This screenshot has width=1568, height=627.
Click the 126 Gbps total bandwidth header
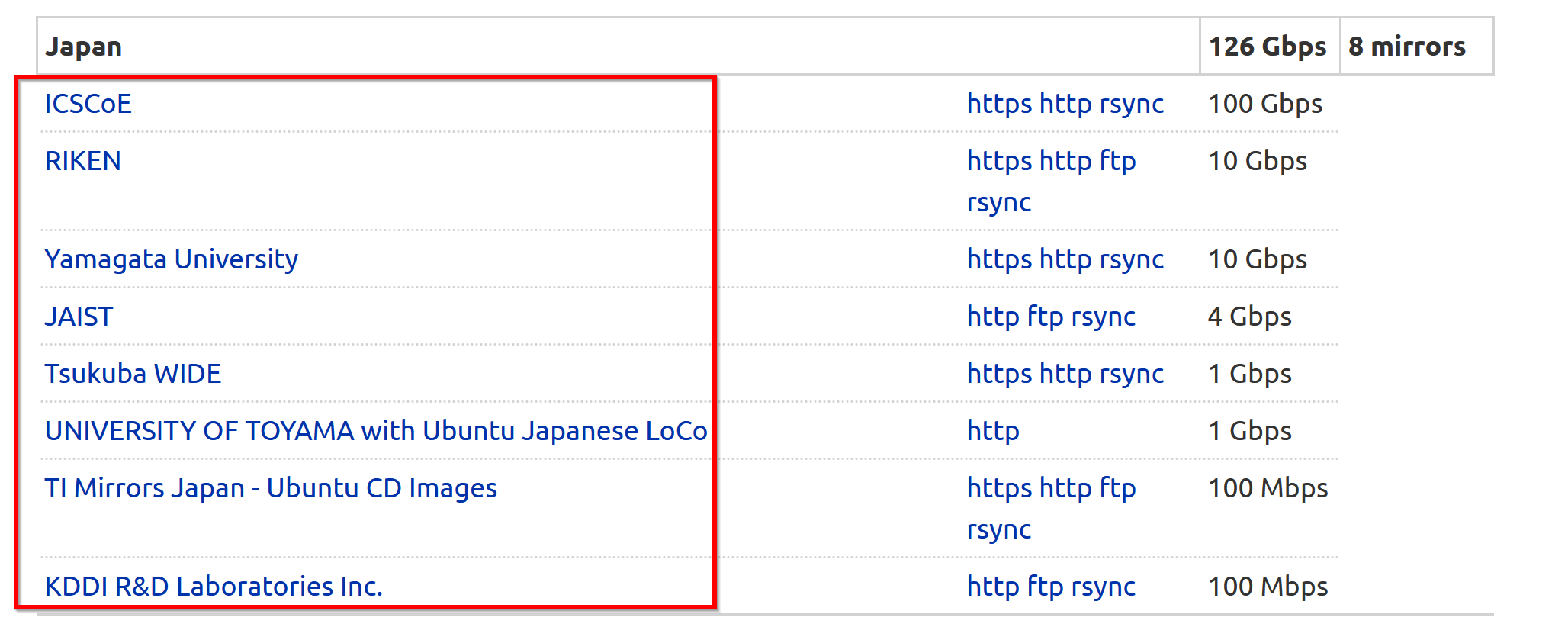click(x=1270, y=47)
